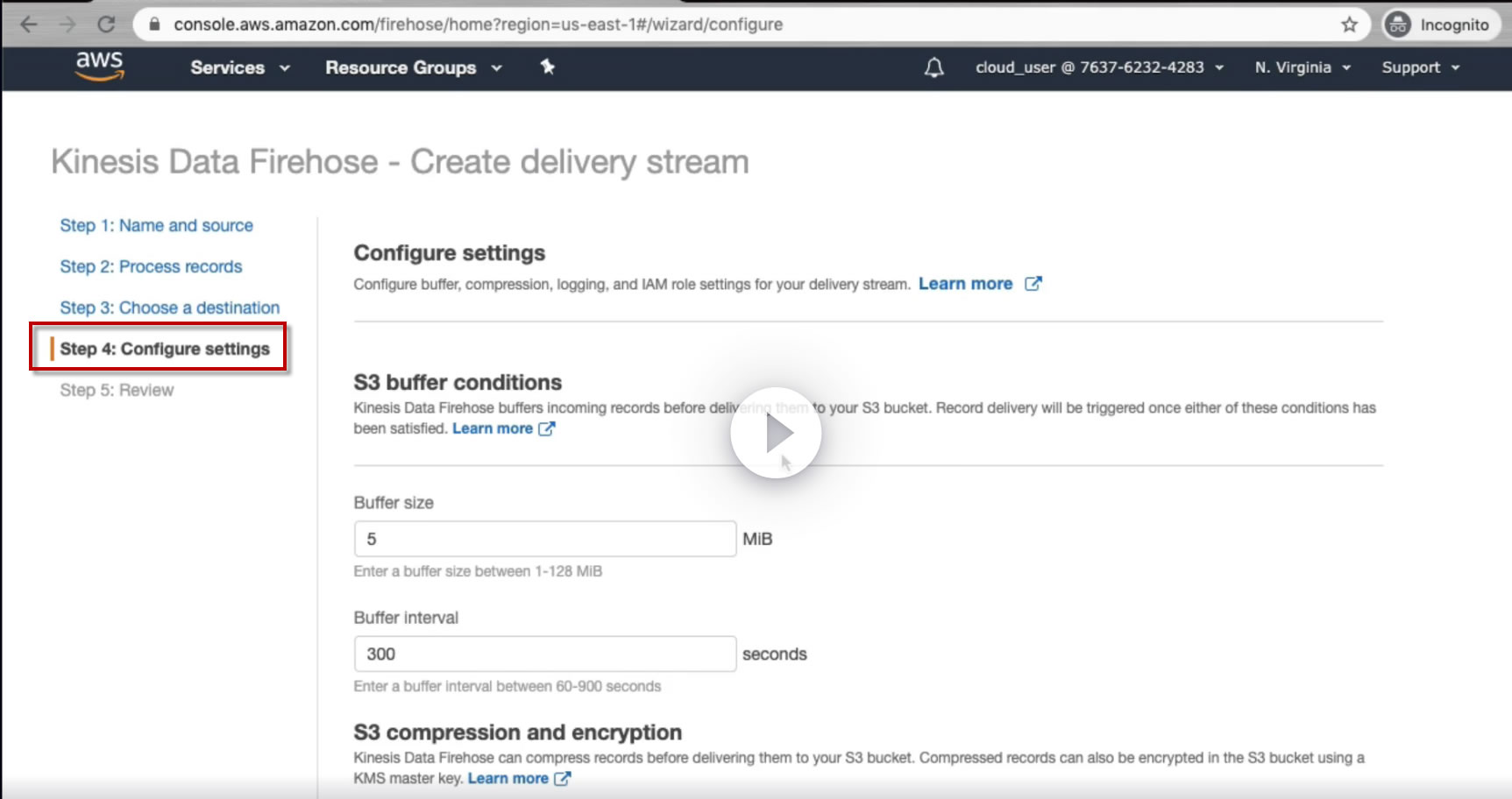The image size is (1512, 799).
Task: Go to Step 3: Choose a destination
Action: [169, 308]
